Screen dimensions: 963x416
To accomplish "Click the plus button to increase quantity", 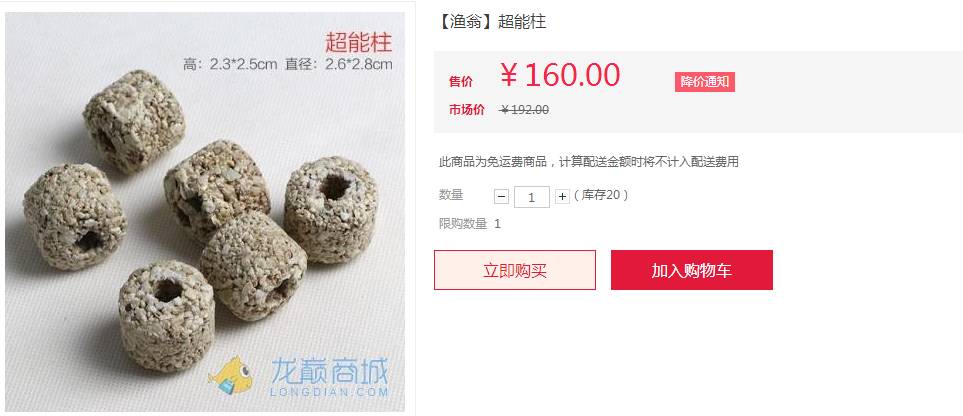I will [x=562, y=197].
